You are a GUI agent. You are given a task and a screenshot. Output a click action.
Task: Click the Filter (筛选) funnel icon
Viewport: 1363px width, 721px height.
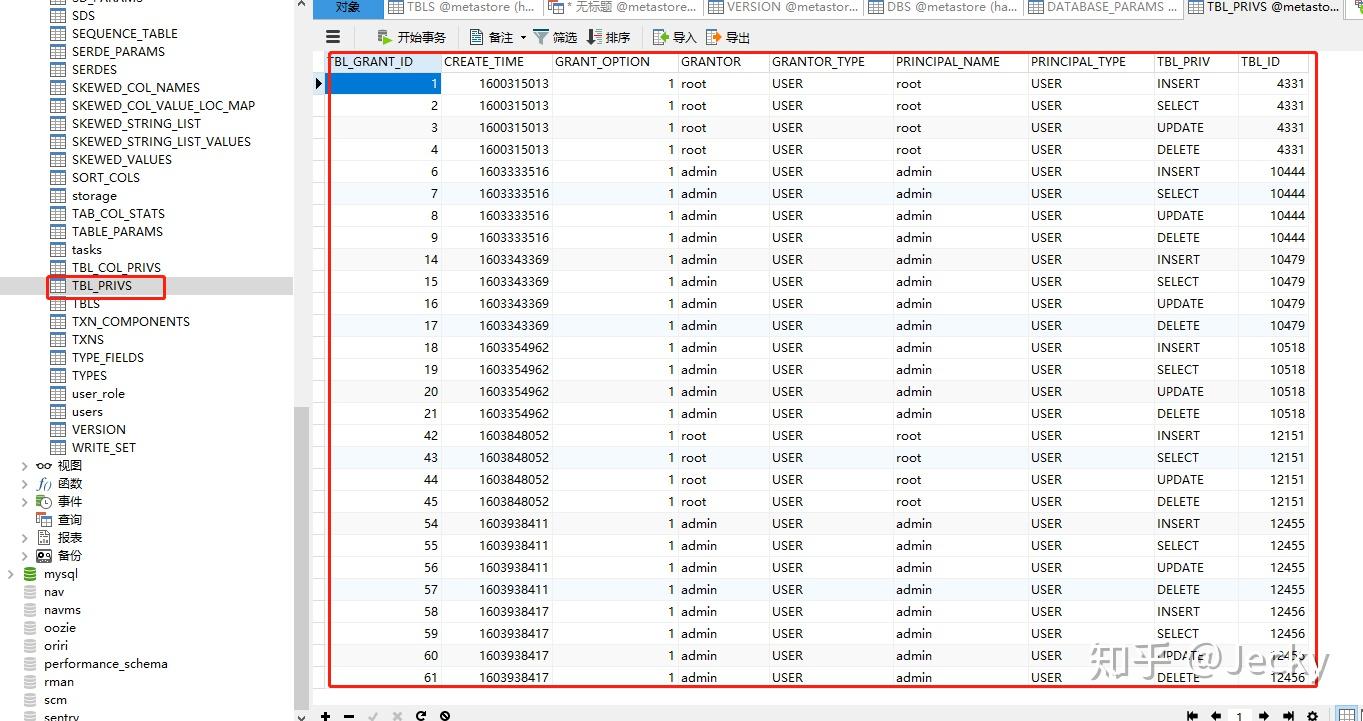[x=541, y=37]
